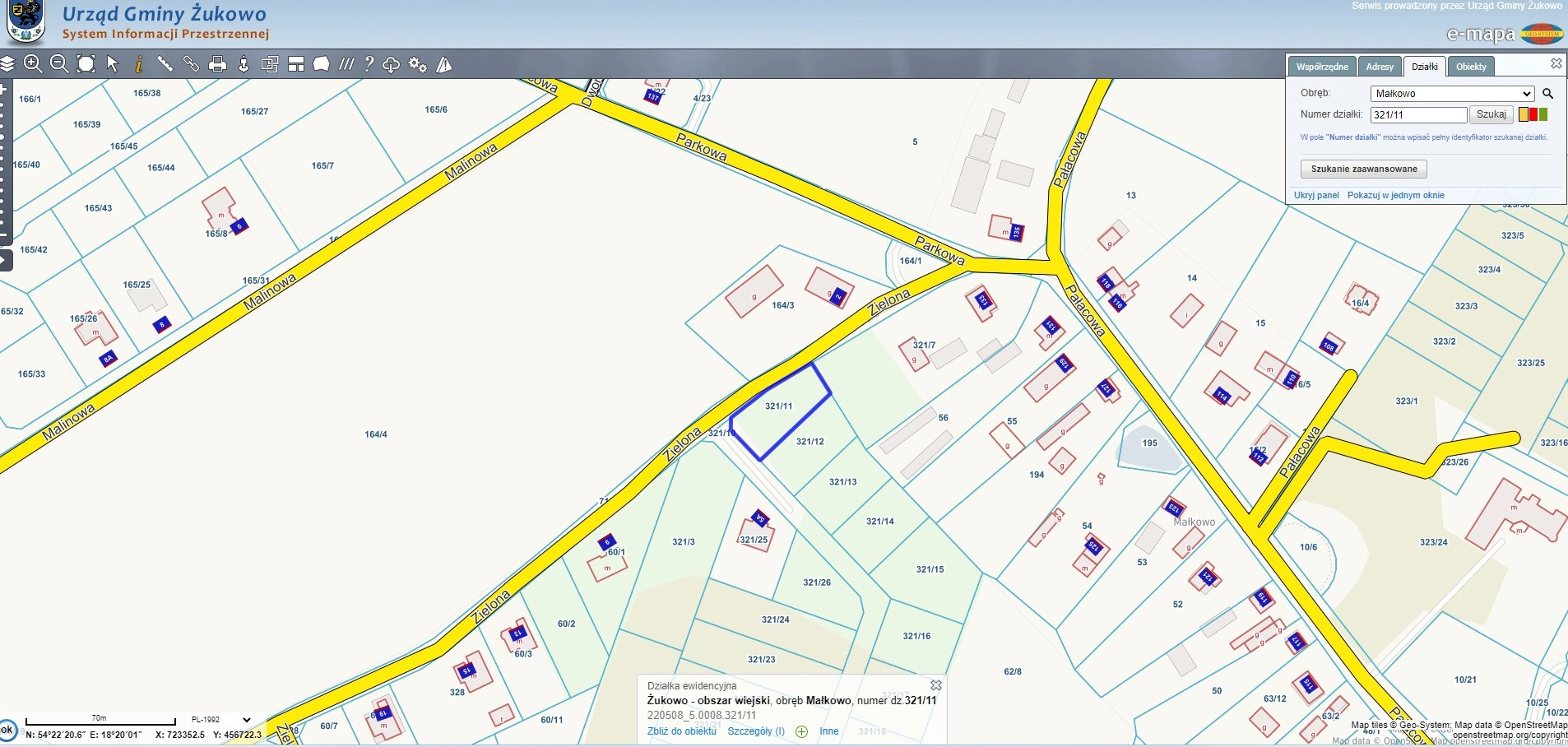Image resolution: width=1568 pixels, height=747 pixels.
Task: Choose the ruler measurement tool
Action: 165,64
